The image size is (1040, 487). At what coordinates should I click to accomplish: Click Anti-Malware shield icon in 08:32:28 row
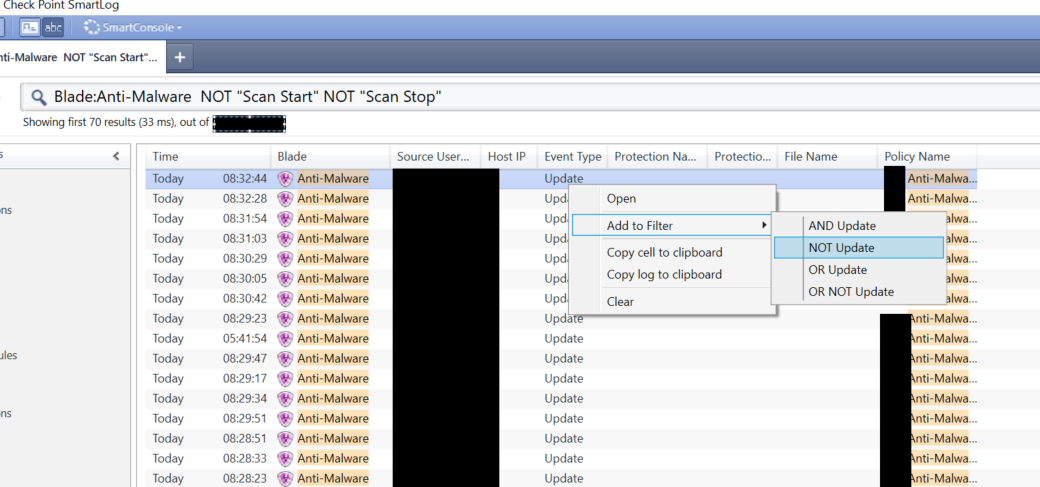pos(285,198)
